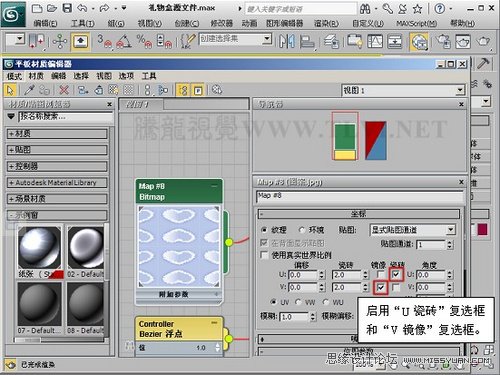
Task: Click the 02 - Default sample slot
Action: click(85, 247)
